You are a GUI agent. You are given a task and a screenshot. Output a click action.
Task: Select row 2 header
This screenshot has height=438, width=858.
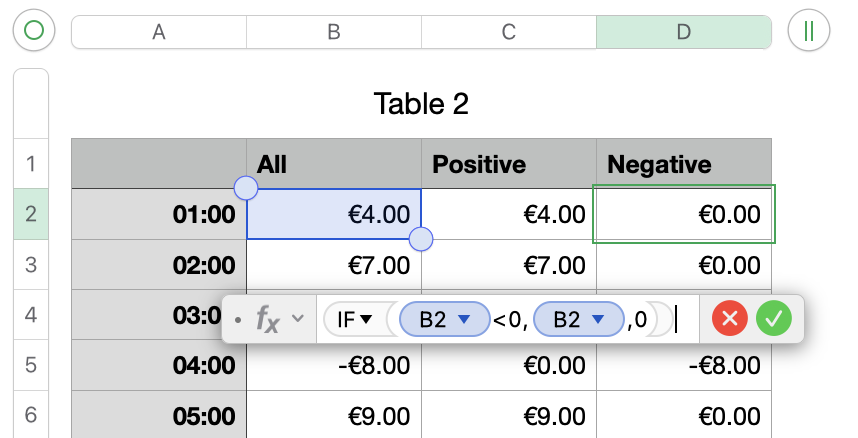[x=30, y=213]
